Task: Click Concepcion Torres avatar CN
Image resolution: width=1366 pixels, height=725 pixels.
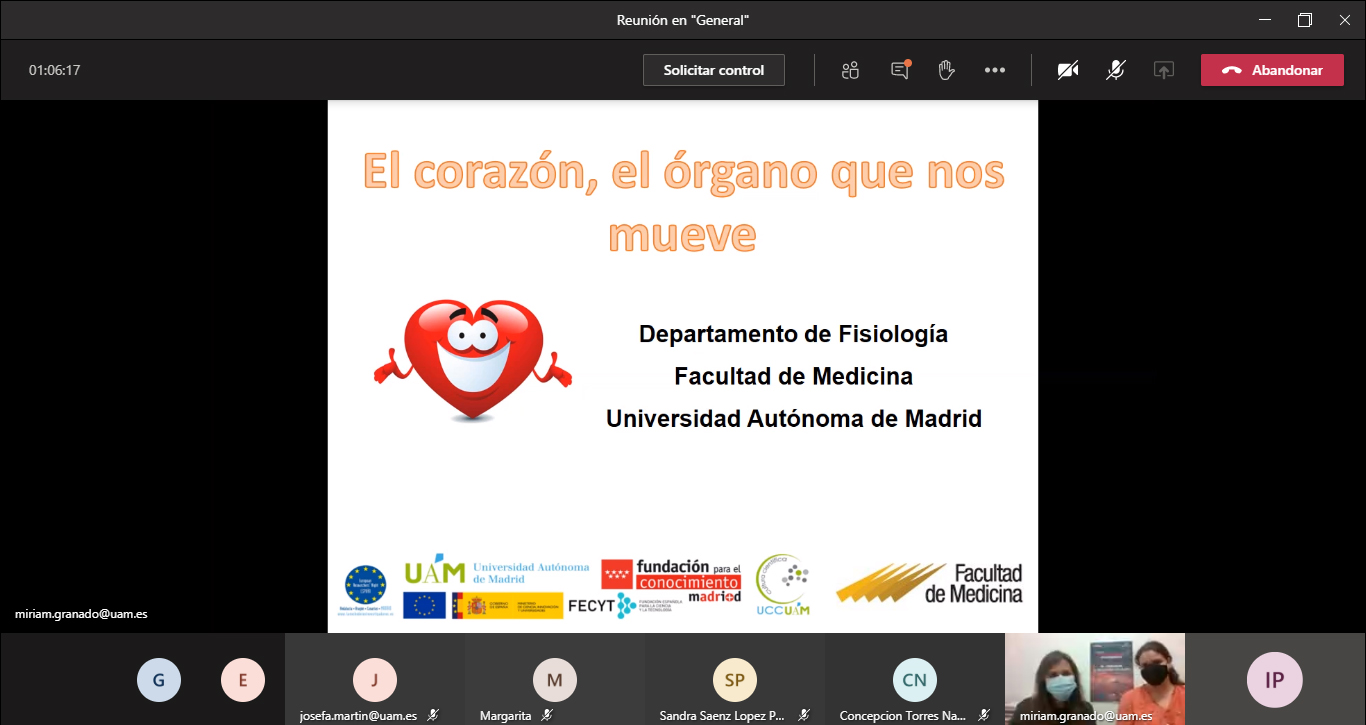Action: tap(915, 680)
